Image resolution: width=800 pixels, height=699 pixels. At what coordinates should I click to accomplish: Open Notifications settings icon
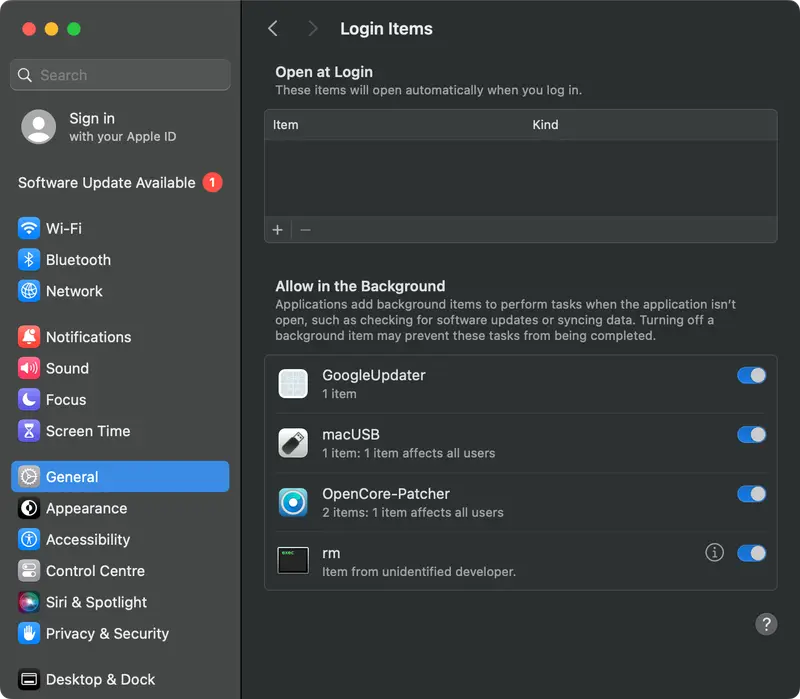(x=29, y=337)
